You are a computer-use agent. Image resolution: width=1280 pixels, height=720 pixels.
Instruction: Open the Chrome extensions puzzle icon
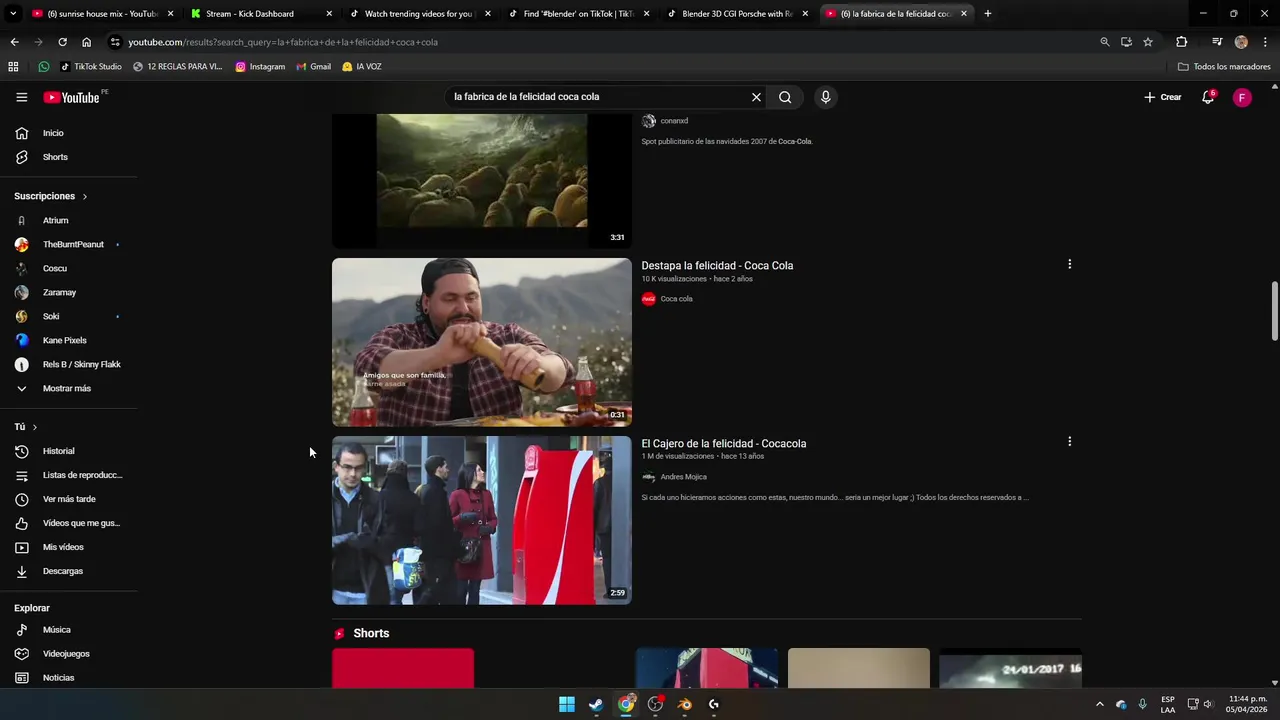(x=1182, y=42)
